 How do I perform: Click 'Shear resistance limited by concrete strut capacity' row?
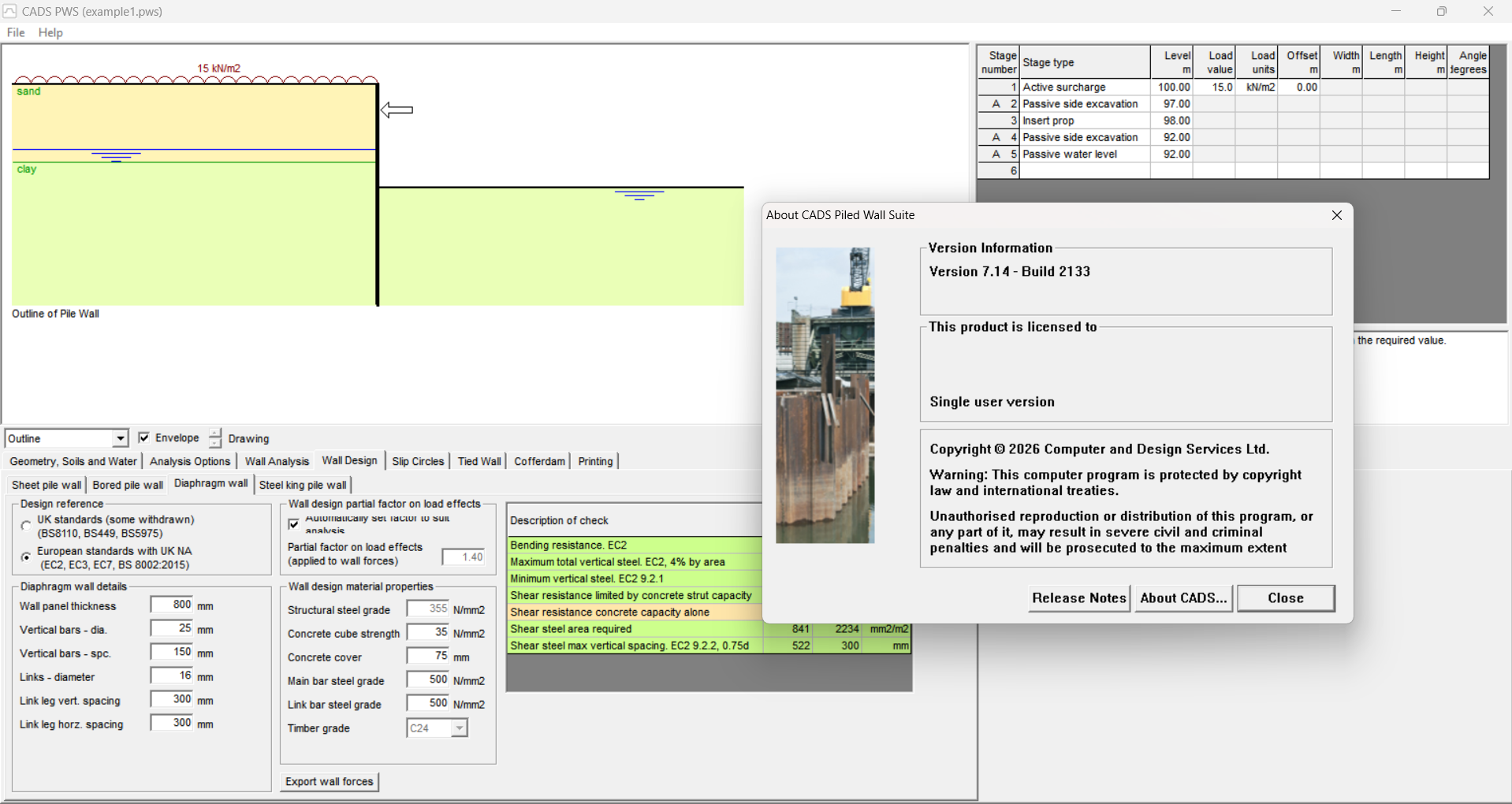tap(635, 596)
